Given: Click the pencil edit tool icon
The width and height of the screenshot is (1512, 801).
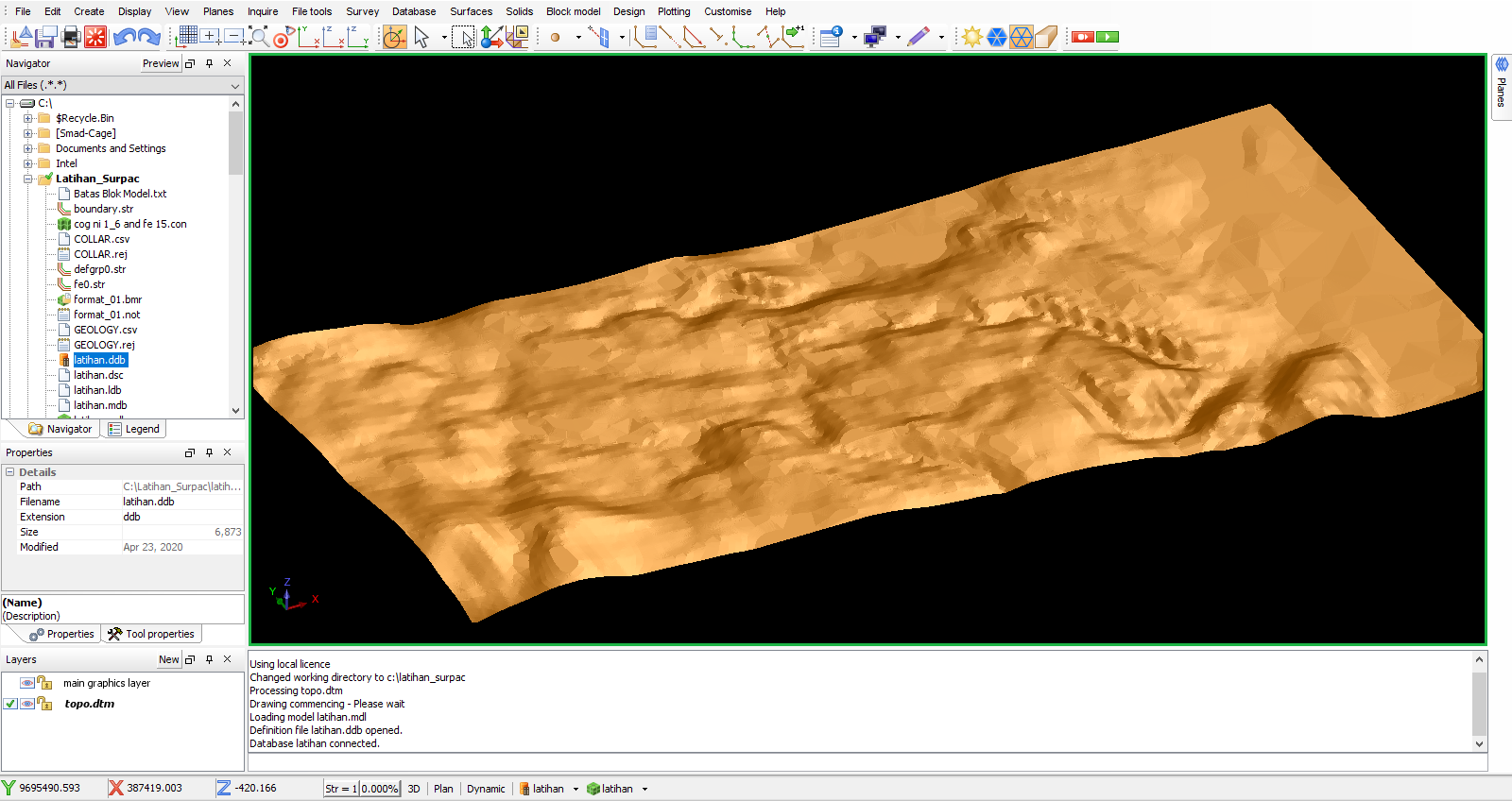Looking at the screenshot, I should point(918,37).
